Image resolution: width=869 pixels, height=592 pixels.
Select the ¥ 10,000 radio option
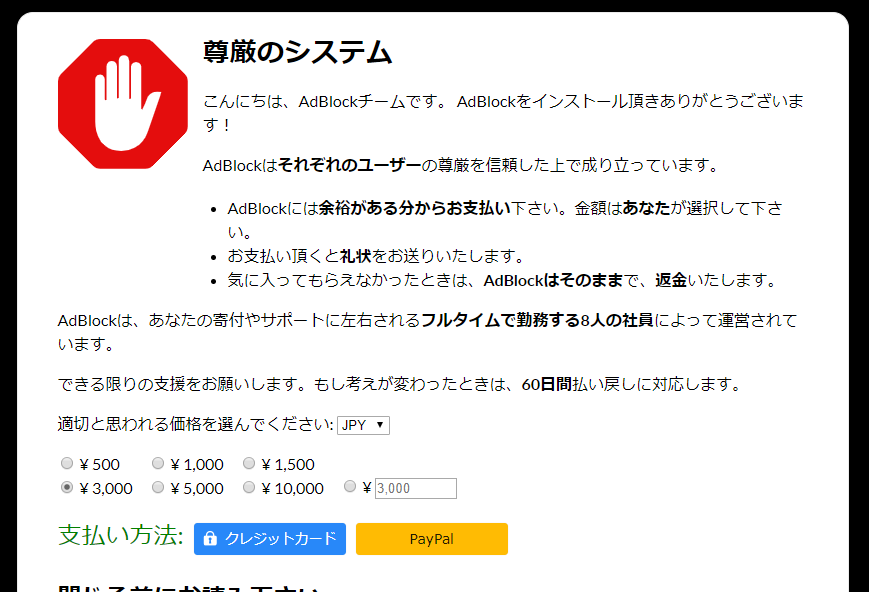click(x=249, y=487)
